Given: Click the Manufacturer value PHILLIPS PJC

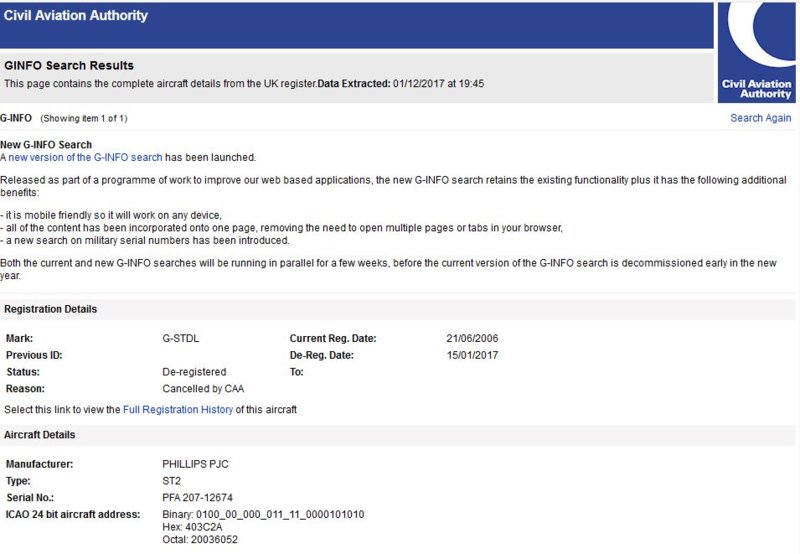Looking at the screenshot, I should [195, 464].
